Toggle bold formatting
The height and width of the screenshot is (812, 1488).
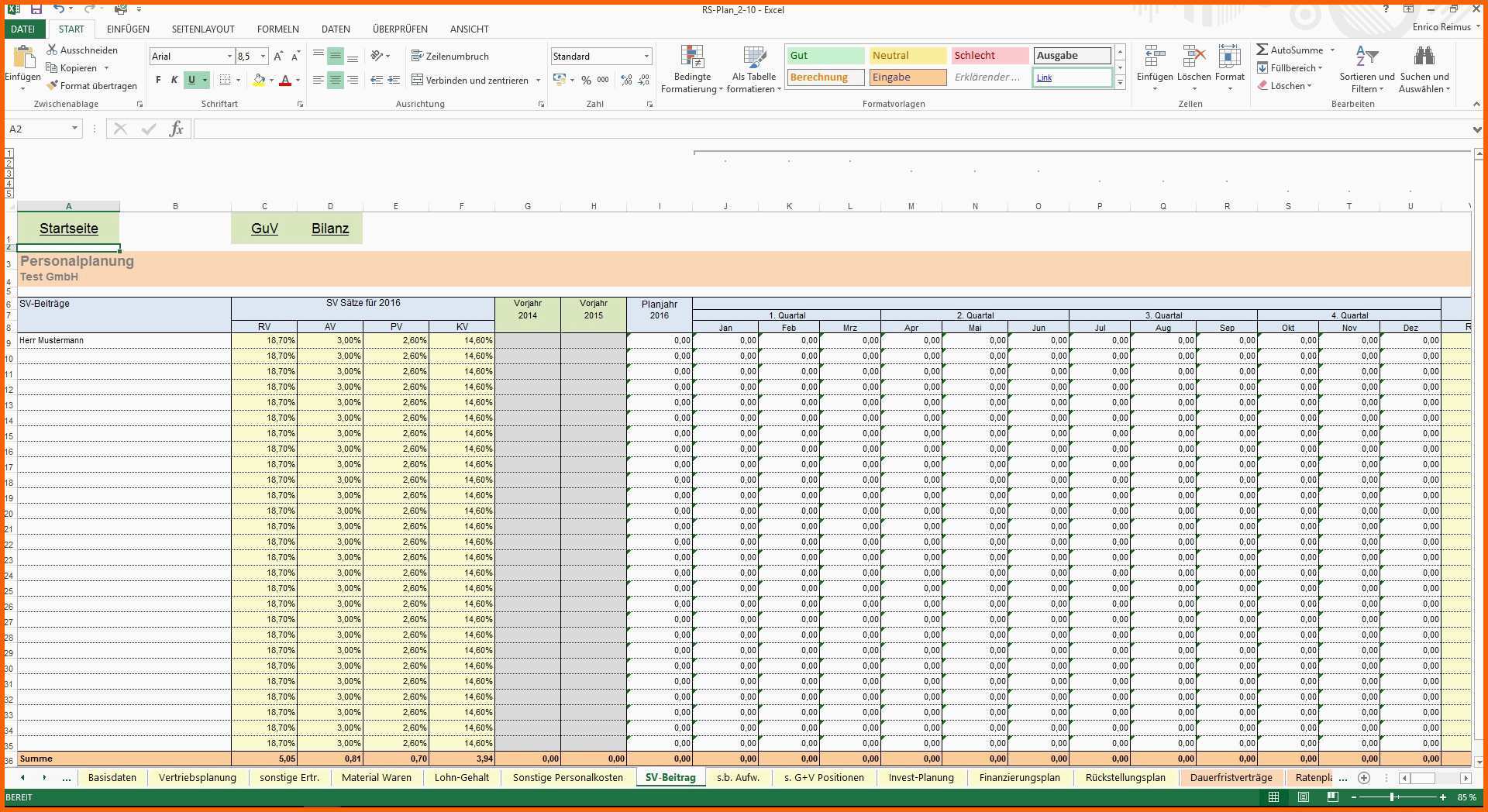[157, 80]
